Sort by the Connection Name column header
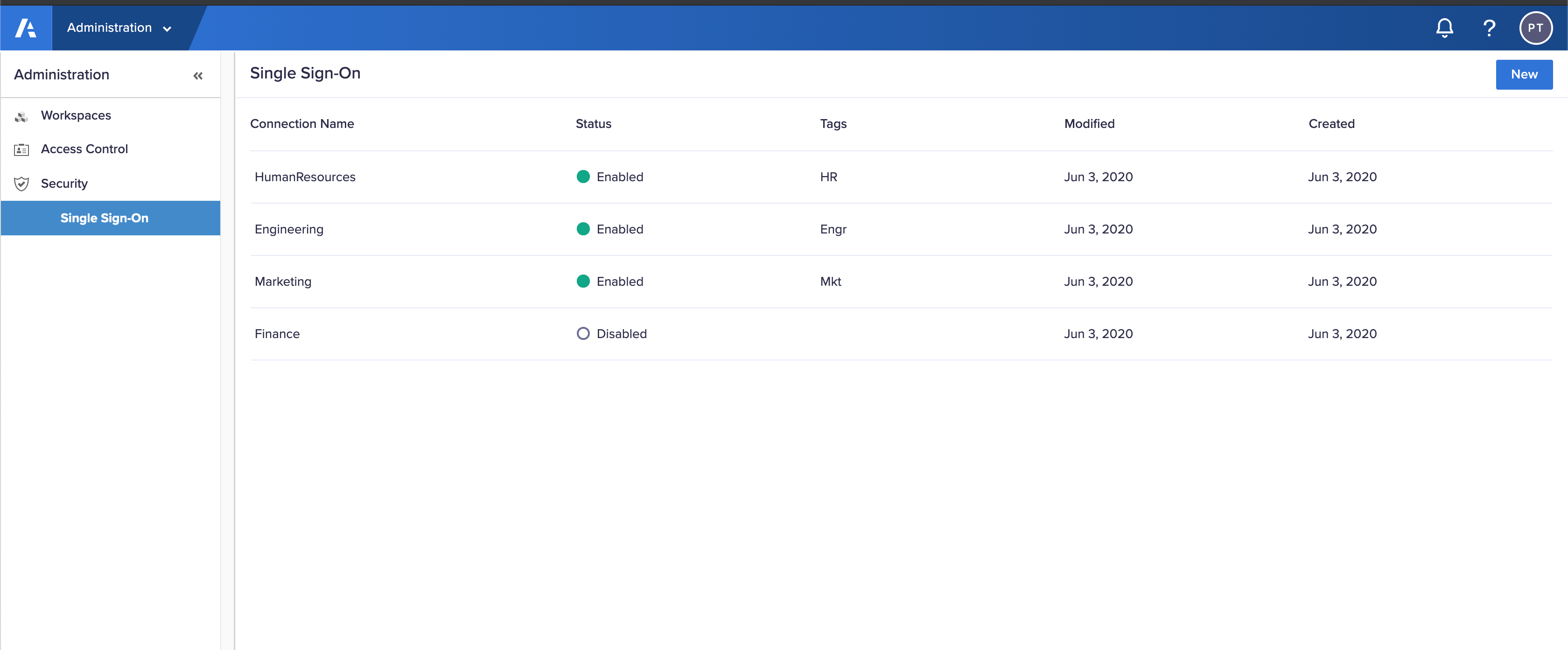 coord(302,124)
